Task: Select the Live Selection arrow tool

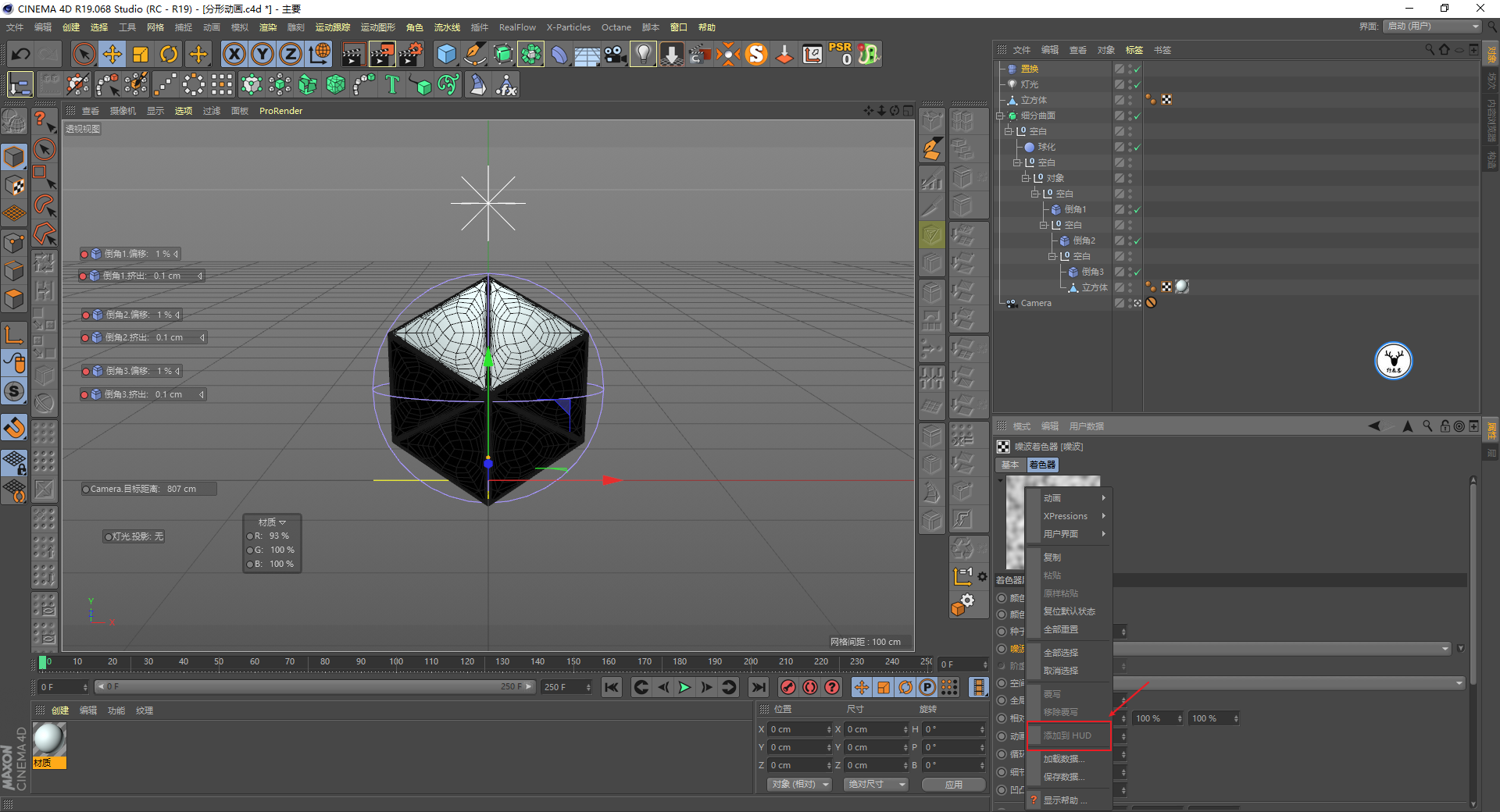Action: point(84,54)
